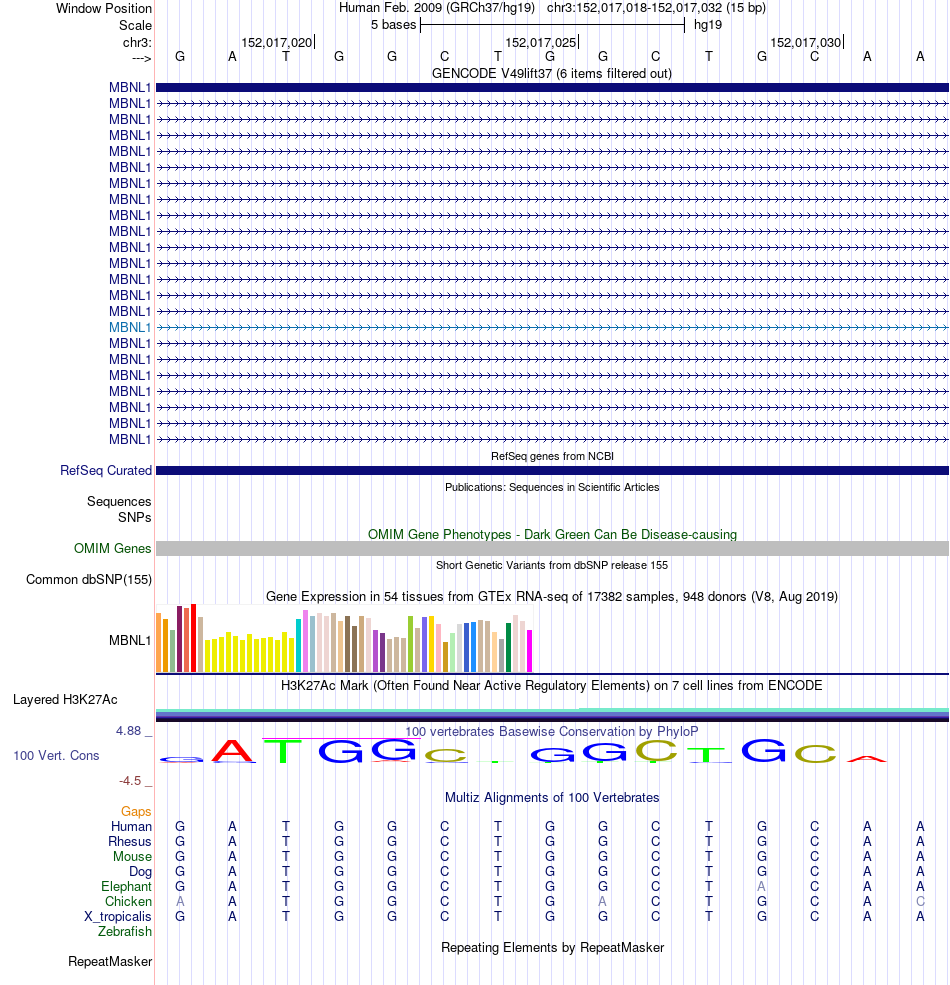The height and width of the screenshot is (985, 950).
Task: Click the RefSeq Curated label
Action: (x=106, y=471)
